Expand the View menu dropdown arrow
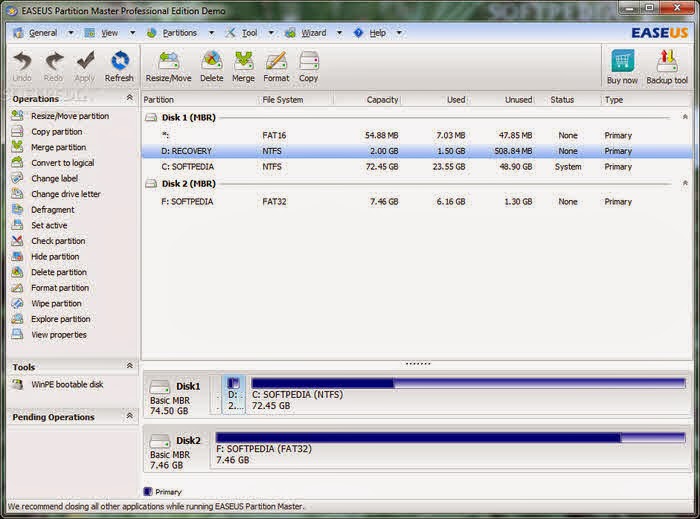The image size is (700, 519). pos(132,33)
